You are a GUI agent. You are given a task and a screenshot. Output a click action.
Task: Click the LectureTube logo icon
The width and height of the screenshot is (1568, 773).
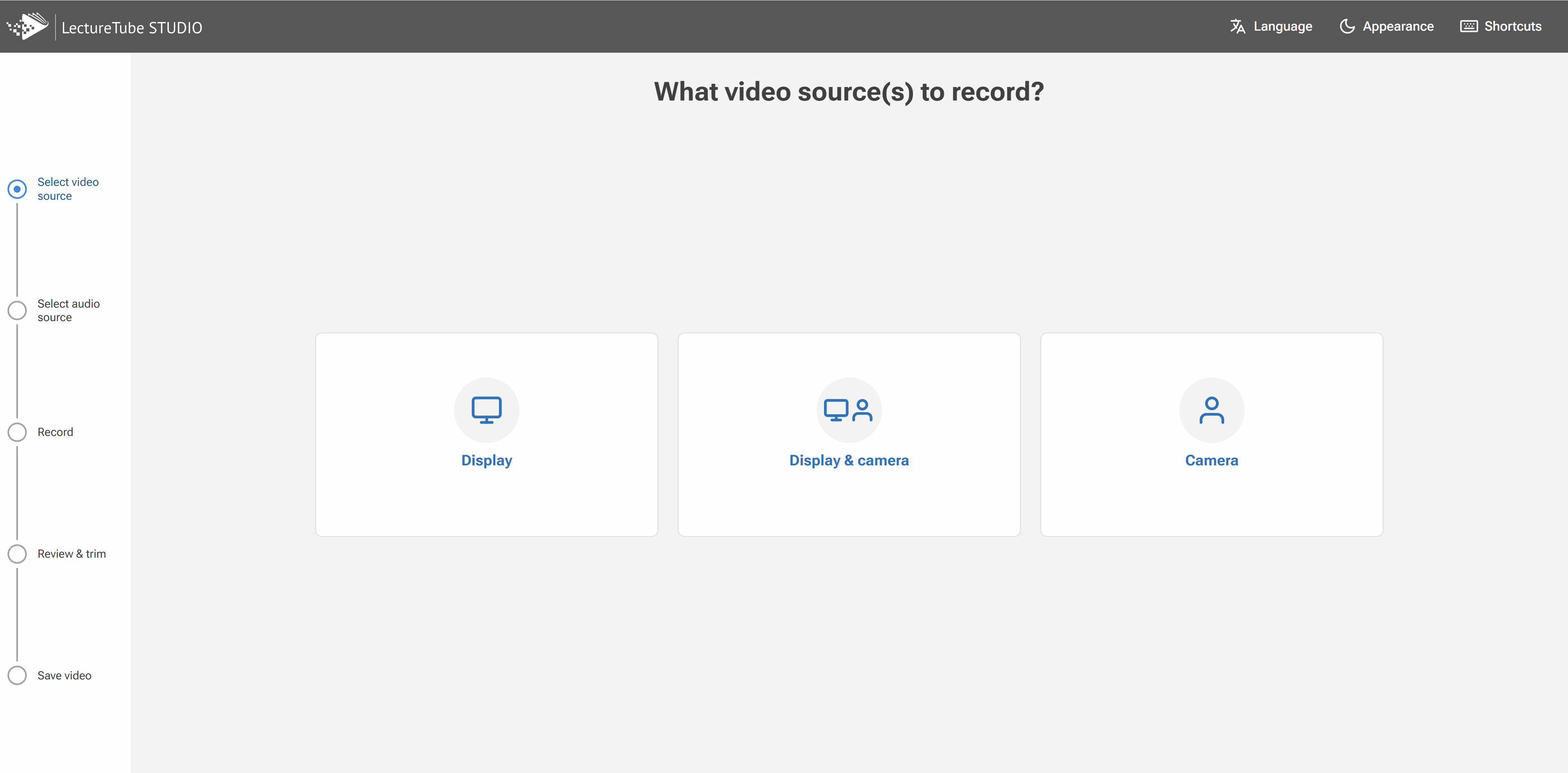(27, 26)
